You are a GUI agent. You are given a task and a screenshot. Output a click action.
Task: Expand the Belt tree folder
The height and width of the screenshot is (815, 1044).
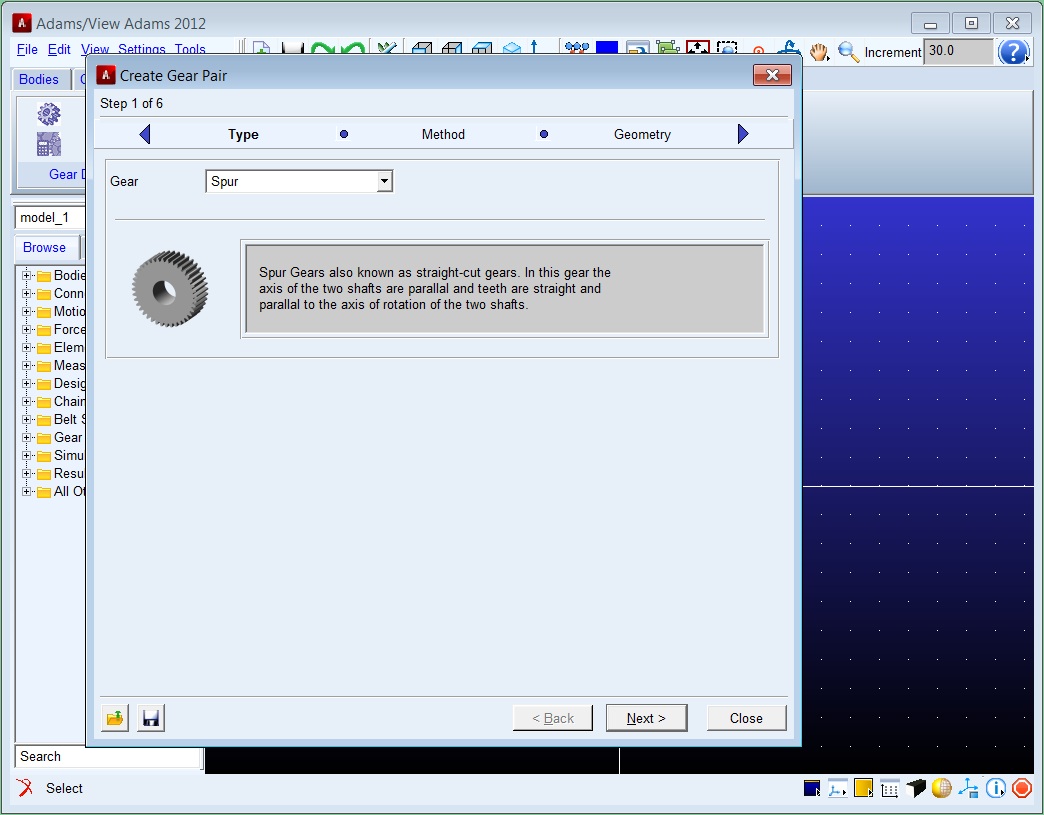pos(27,419)
